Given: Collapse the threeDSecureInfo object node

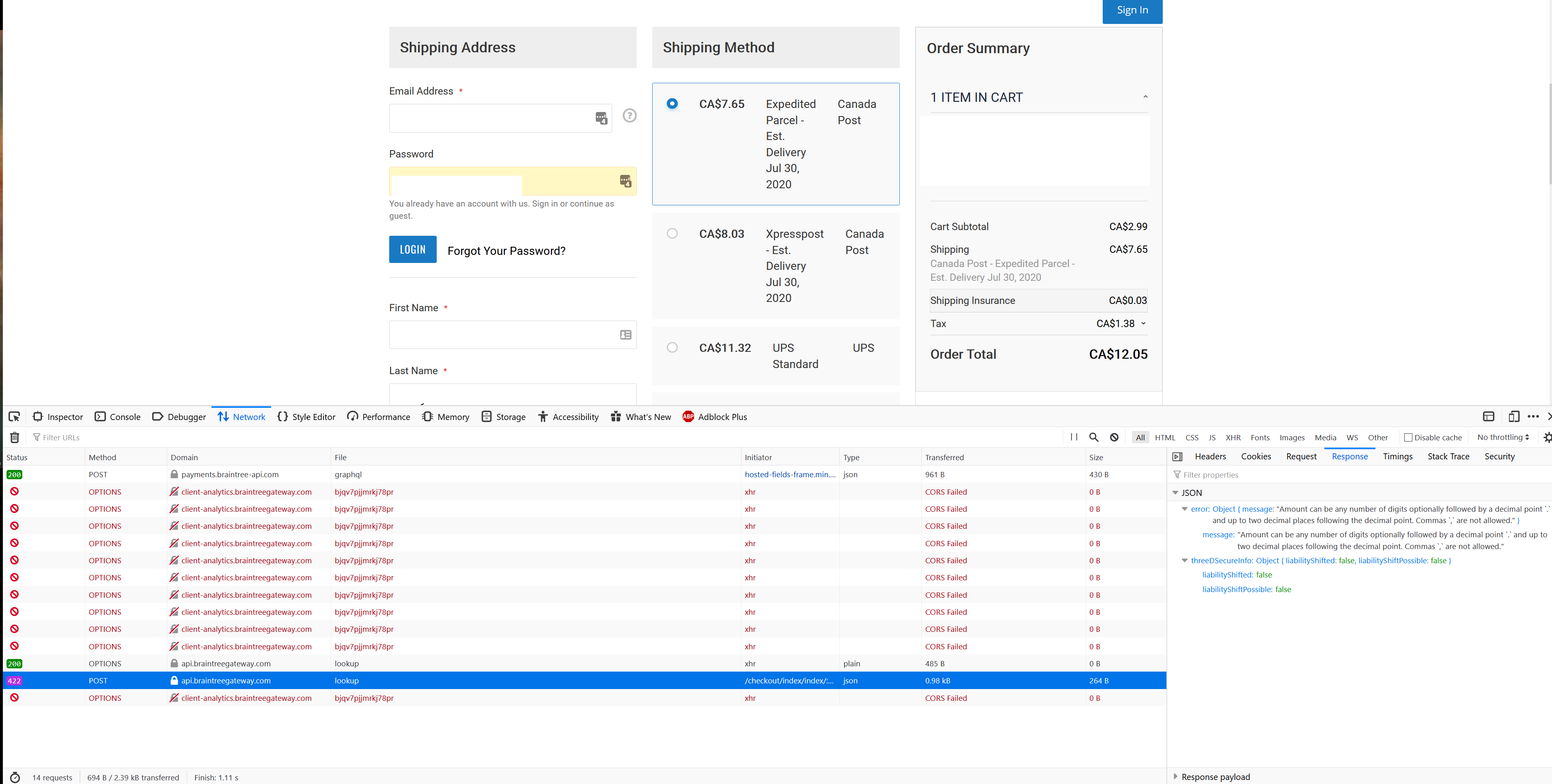Looking at the screenshot, I should click(1184, 560).
